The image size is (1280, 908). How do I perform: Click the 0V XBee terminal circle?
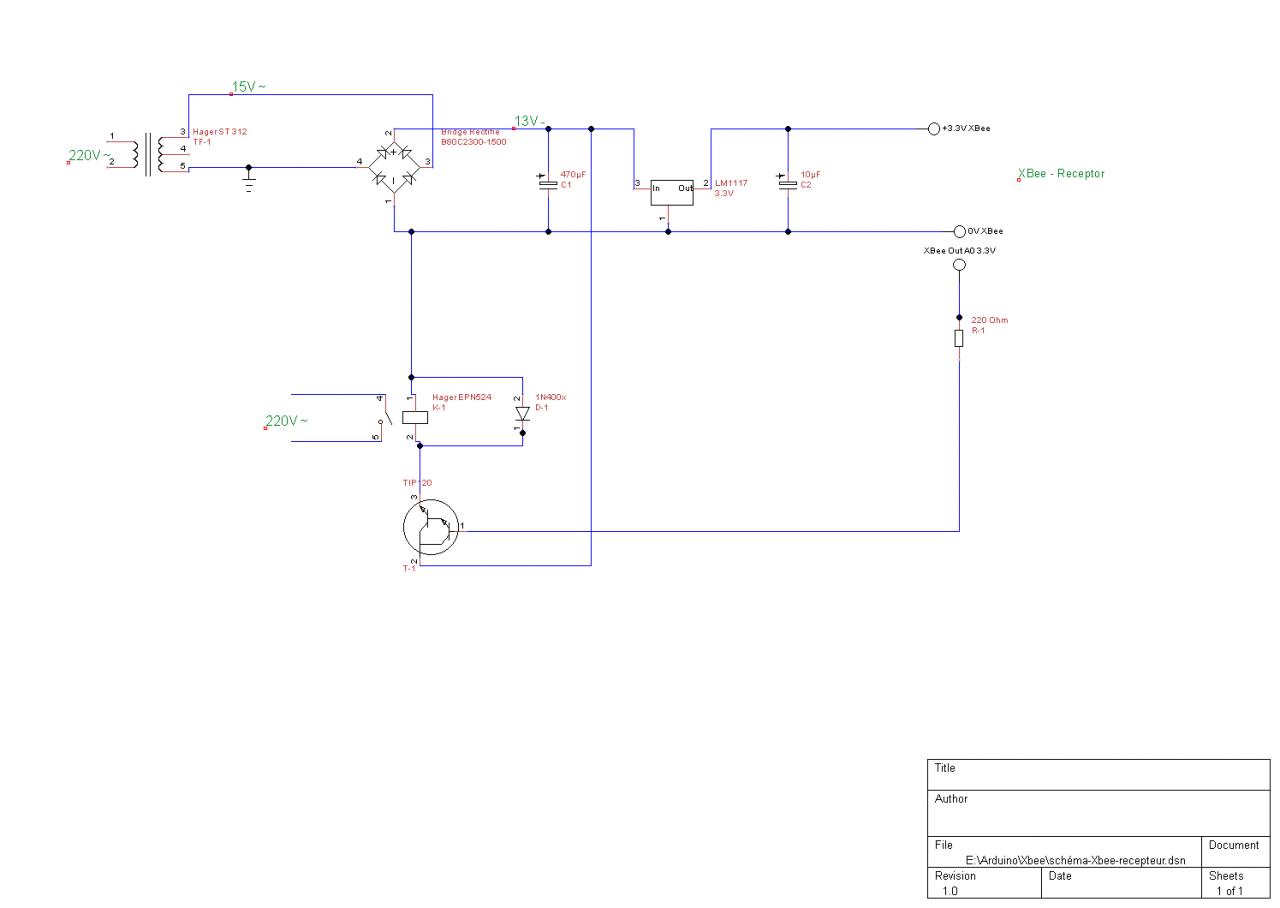pyautogui.click(x=959, y=231)
